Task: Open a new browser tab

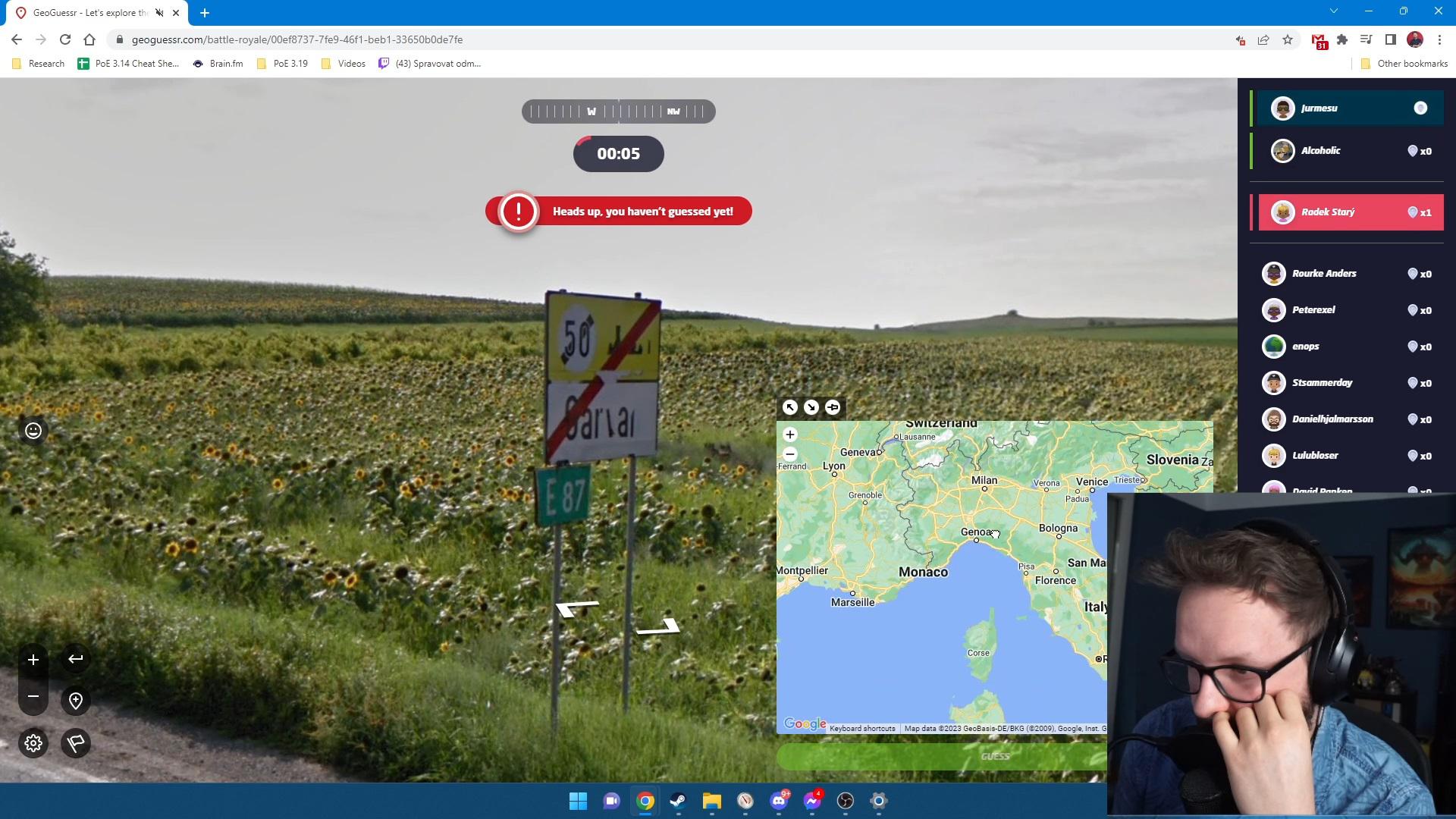Action: [x=205, y=13]
